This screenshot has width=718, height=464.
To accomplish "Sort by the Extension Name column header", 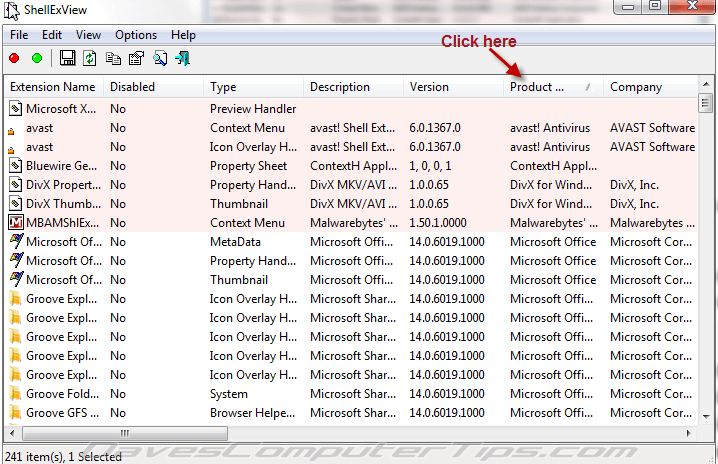I will click(x=54, y=87).
